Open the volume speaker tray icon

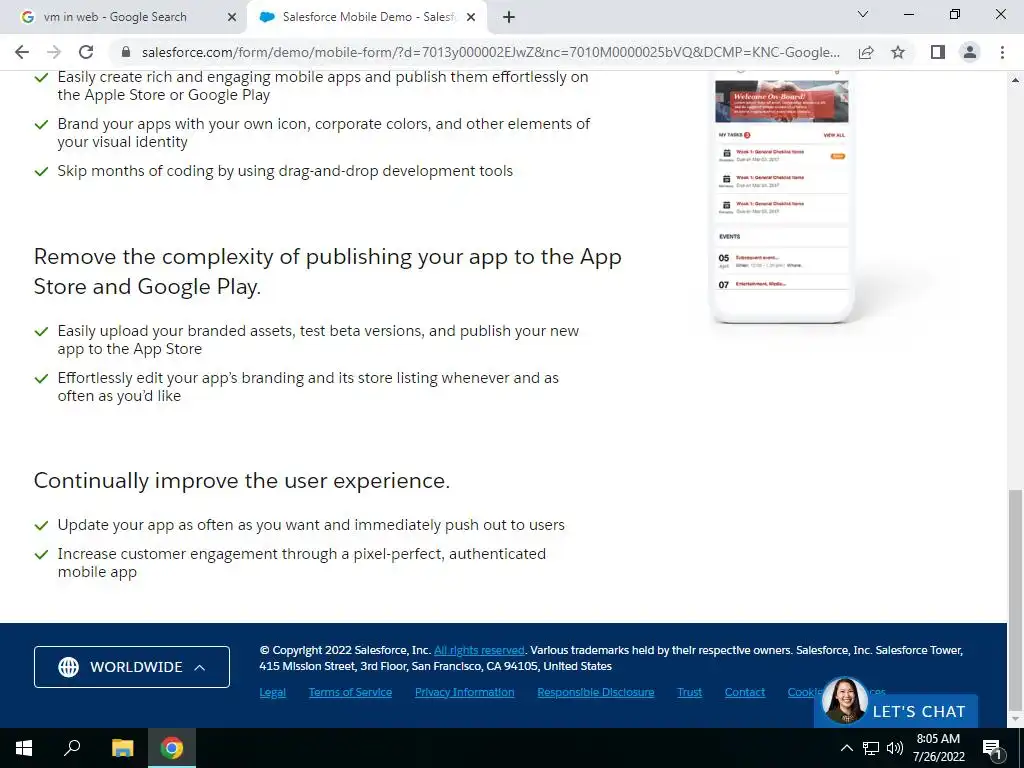point(895,748)
